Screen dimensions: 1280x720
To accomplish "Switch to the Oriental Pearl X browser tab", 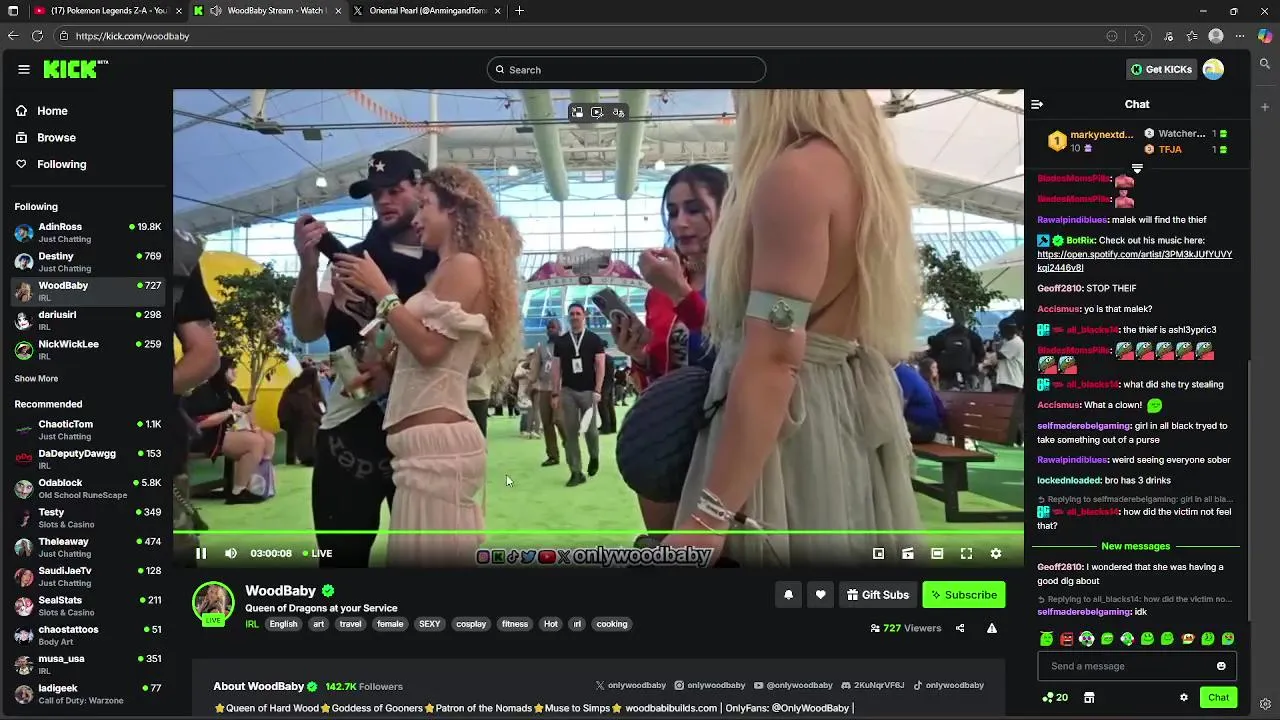I will 426,11.
